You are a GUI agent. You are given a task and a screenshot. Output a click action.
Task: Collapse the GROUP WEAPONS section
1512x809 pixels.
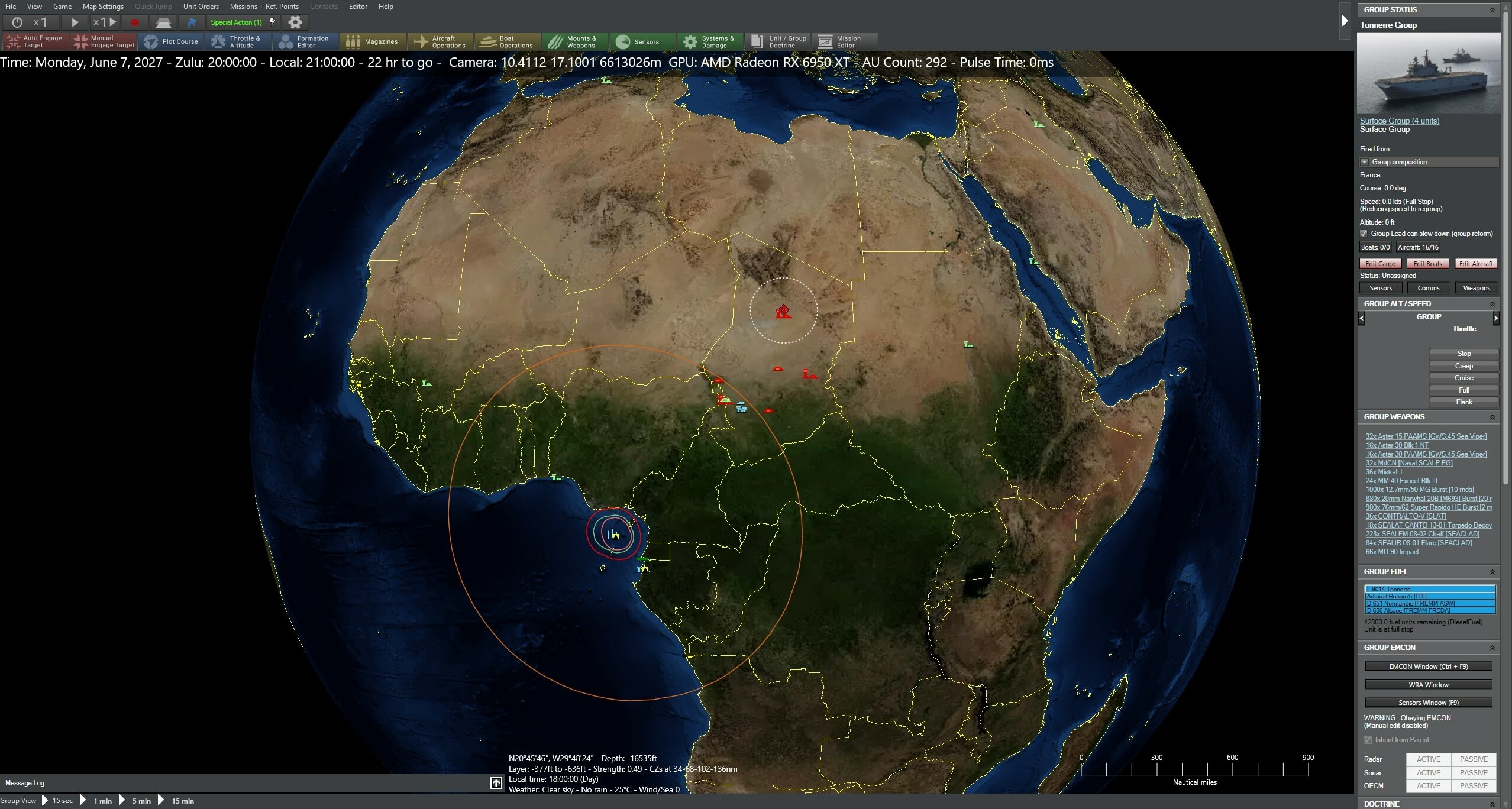point(1492,417)
